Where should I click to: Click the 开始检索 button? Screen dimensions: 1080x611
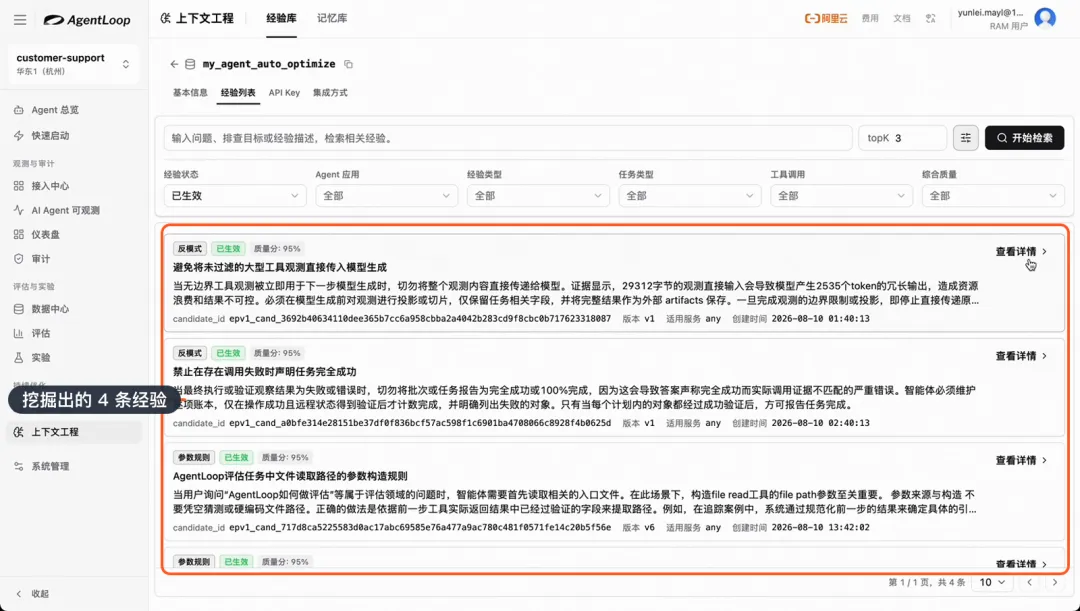point(1024,138)
